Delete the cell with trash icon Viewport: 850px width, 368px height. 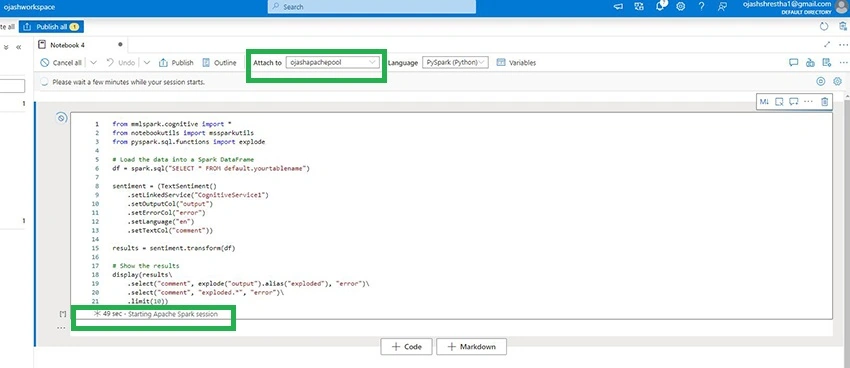point(825,101)
